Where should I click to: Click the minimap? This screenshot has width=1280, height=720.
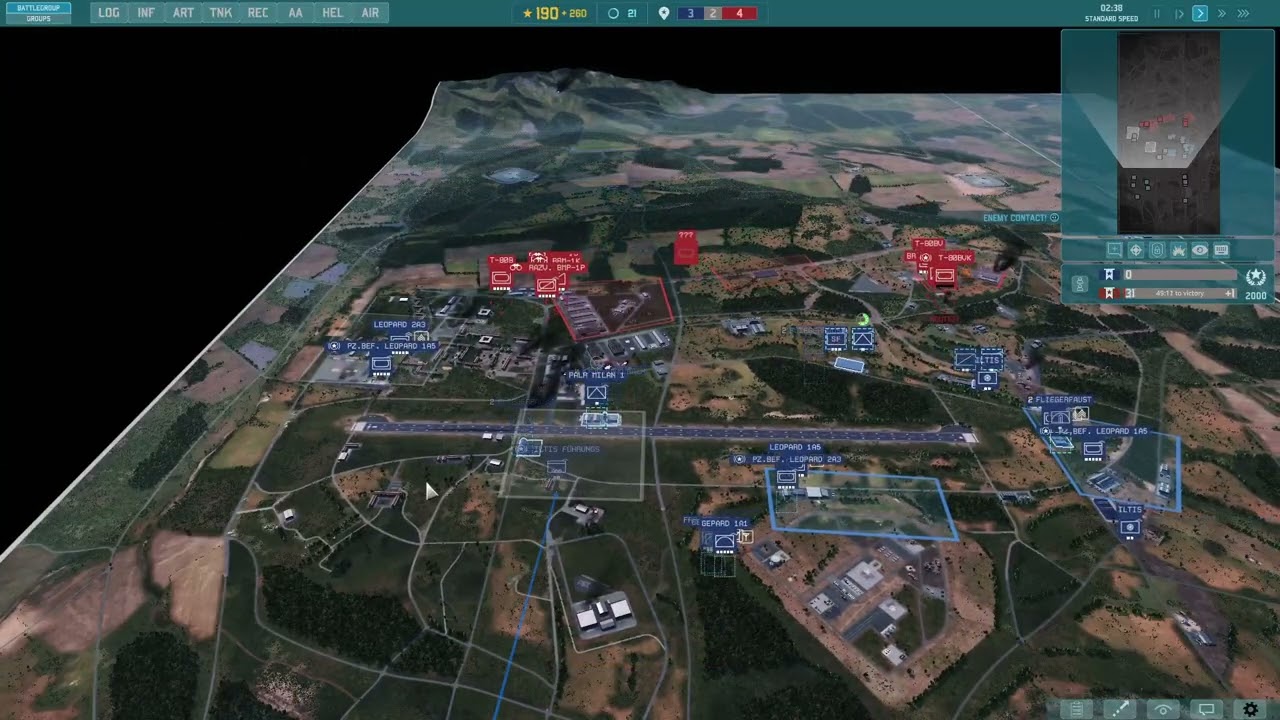pos(1168,133)
